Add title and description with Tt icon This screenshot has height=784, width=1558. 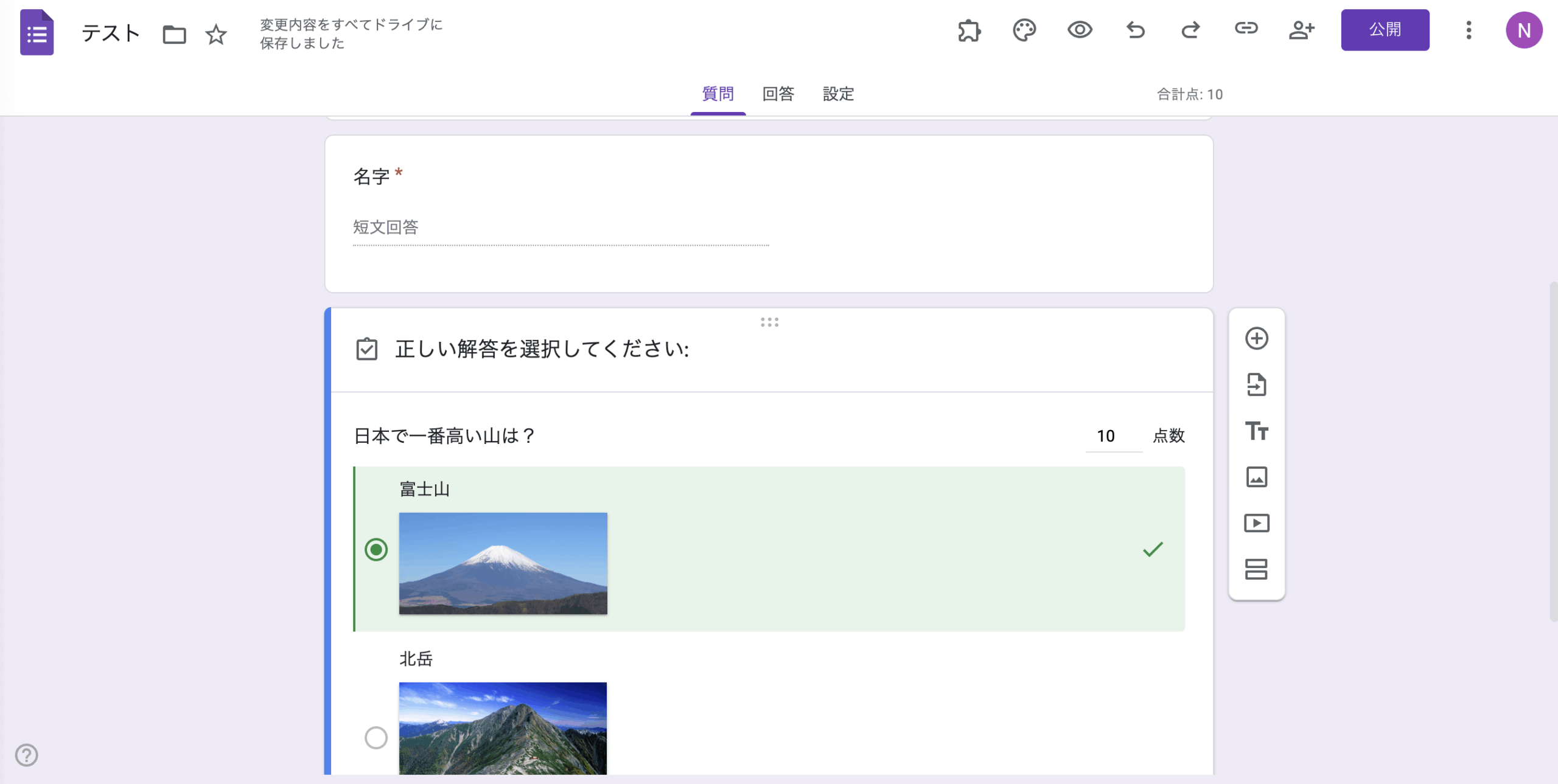(x=1257, y=431)
